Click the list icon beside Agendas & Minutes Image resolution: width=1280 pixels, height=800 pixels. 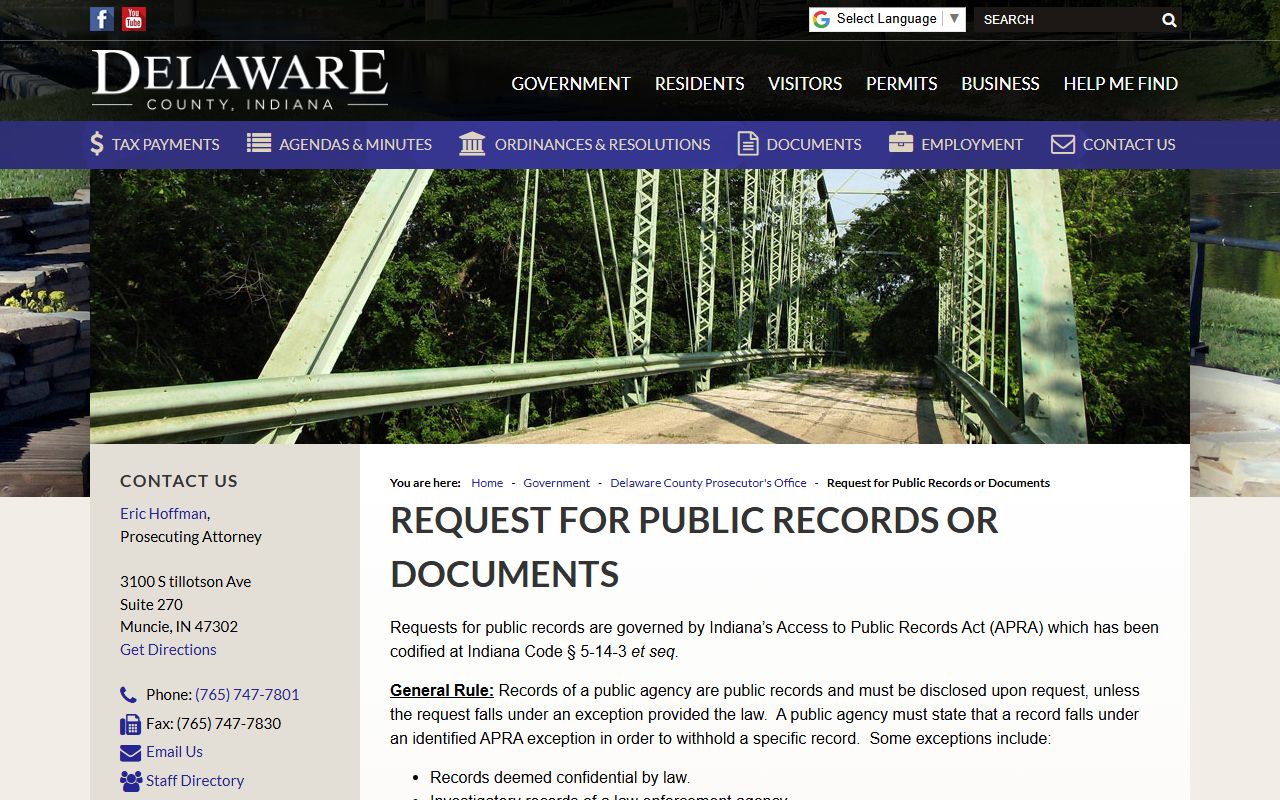(x=259, y=143)
